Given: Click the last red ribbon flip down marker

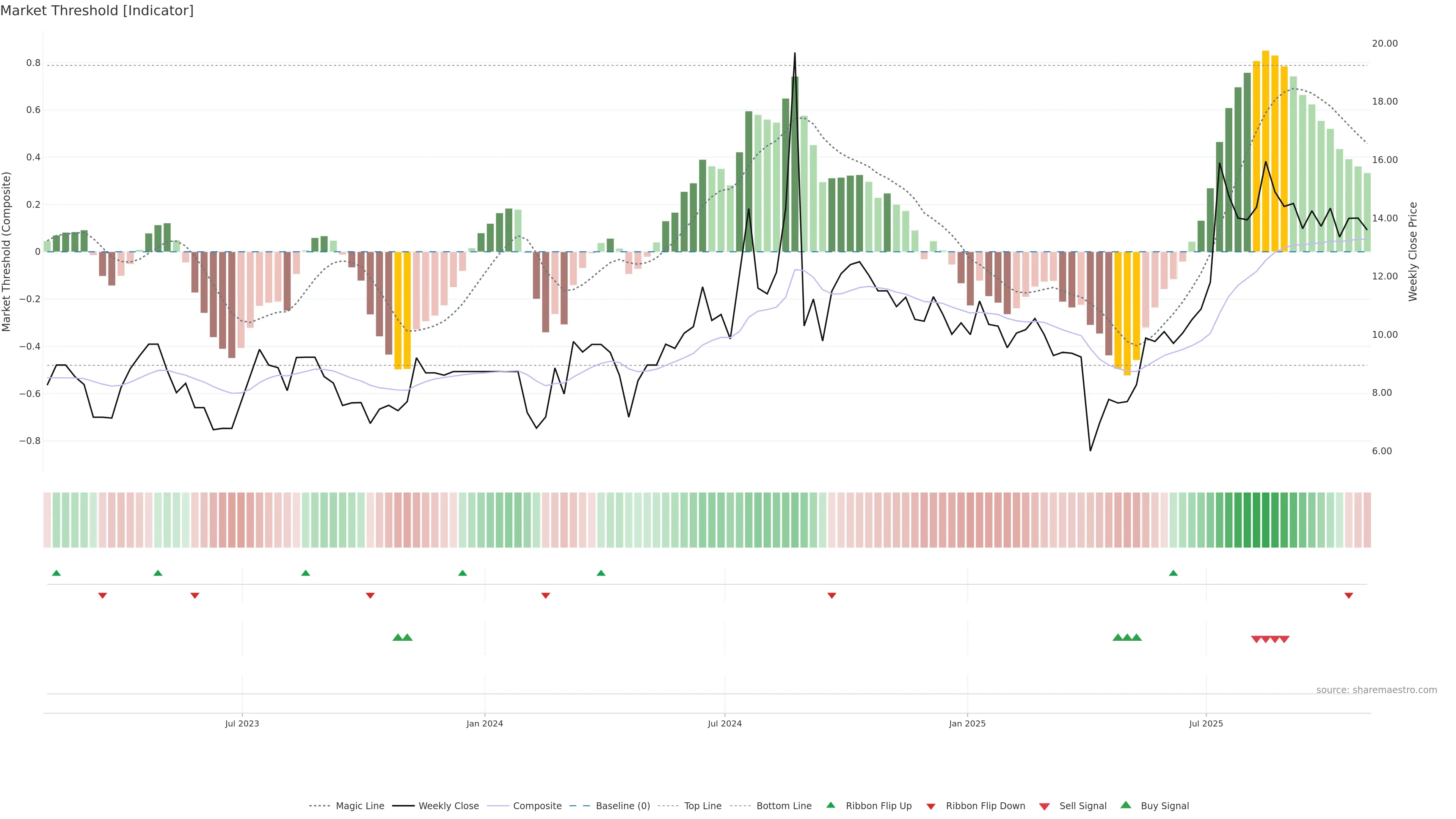Looking at the screenshot, I should pyautogui.click(x=1349, y=595).
